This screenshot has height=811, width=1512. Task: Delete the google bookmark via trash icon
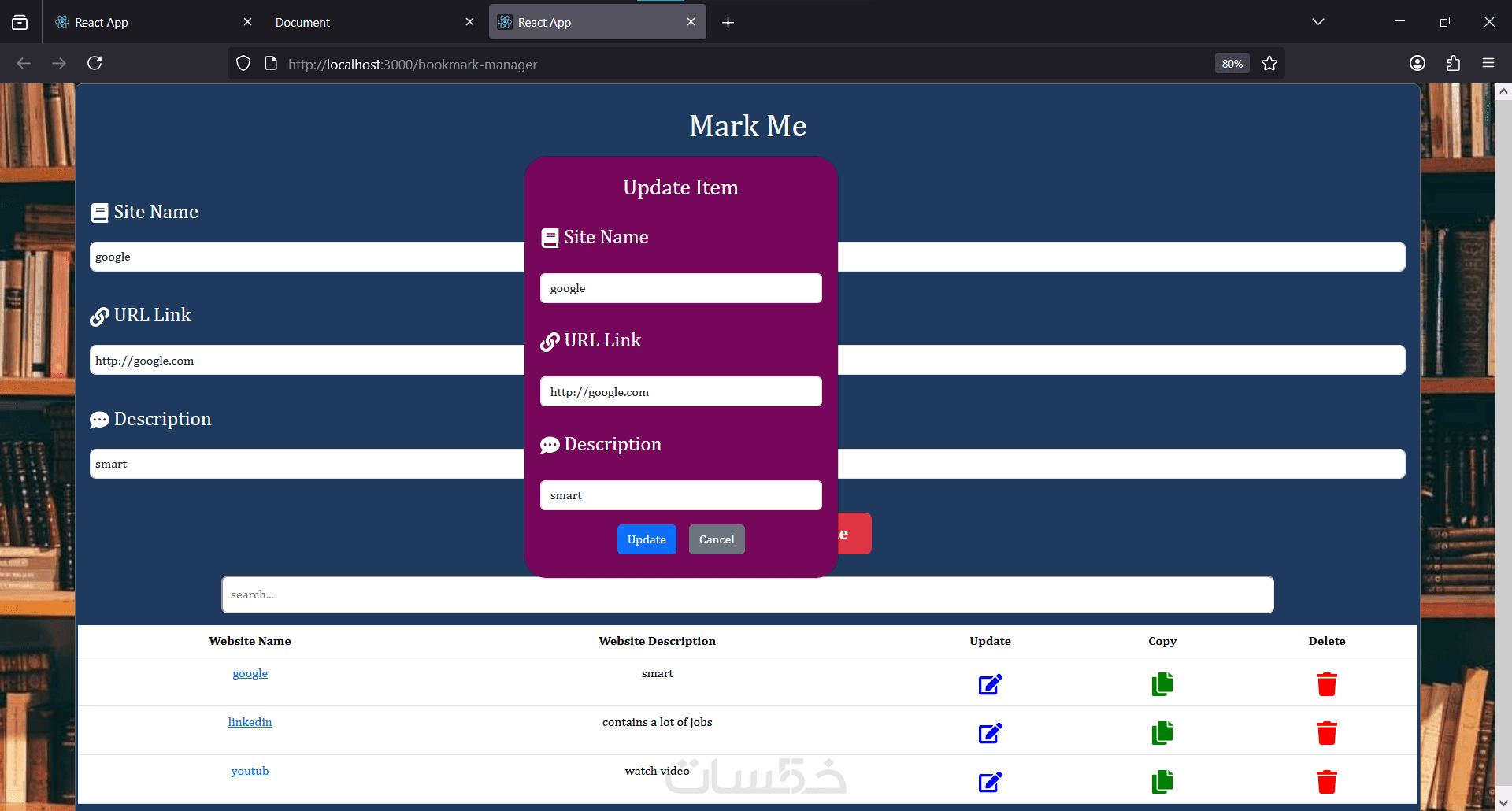tap(1327, 684)
